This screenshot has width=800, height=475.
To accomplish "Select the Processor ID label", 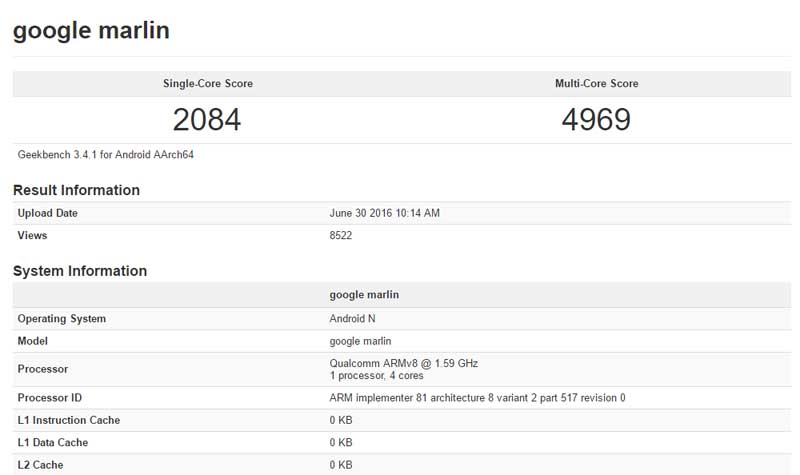I will coord(49,398).
